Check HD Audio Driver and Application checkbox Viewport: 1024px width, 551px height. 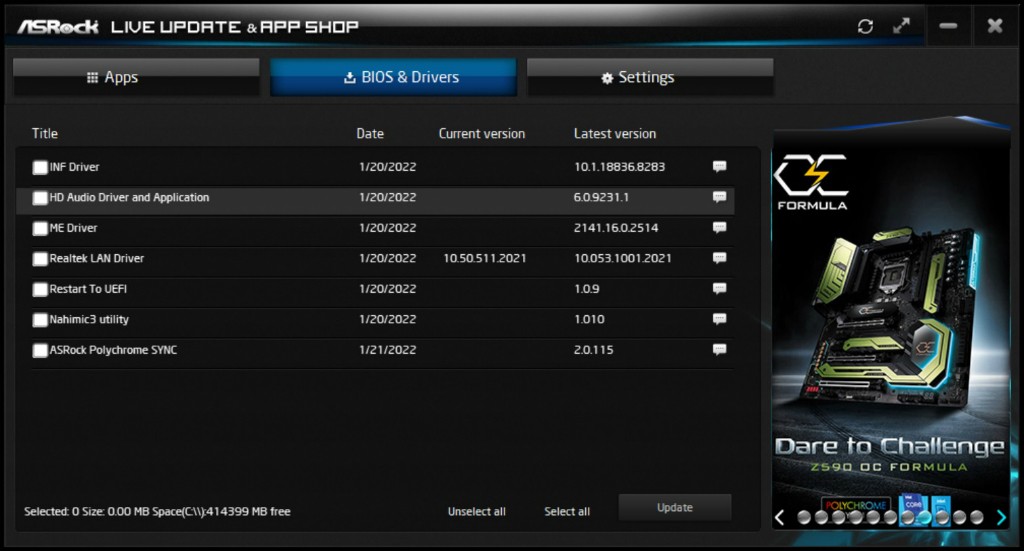coord(40,198)
